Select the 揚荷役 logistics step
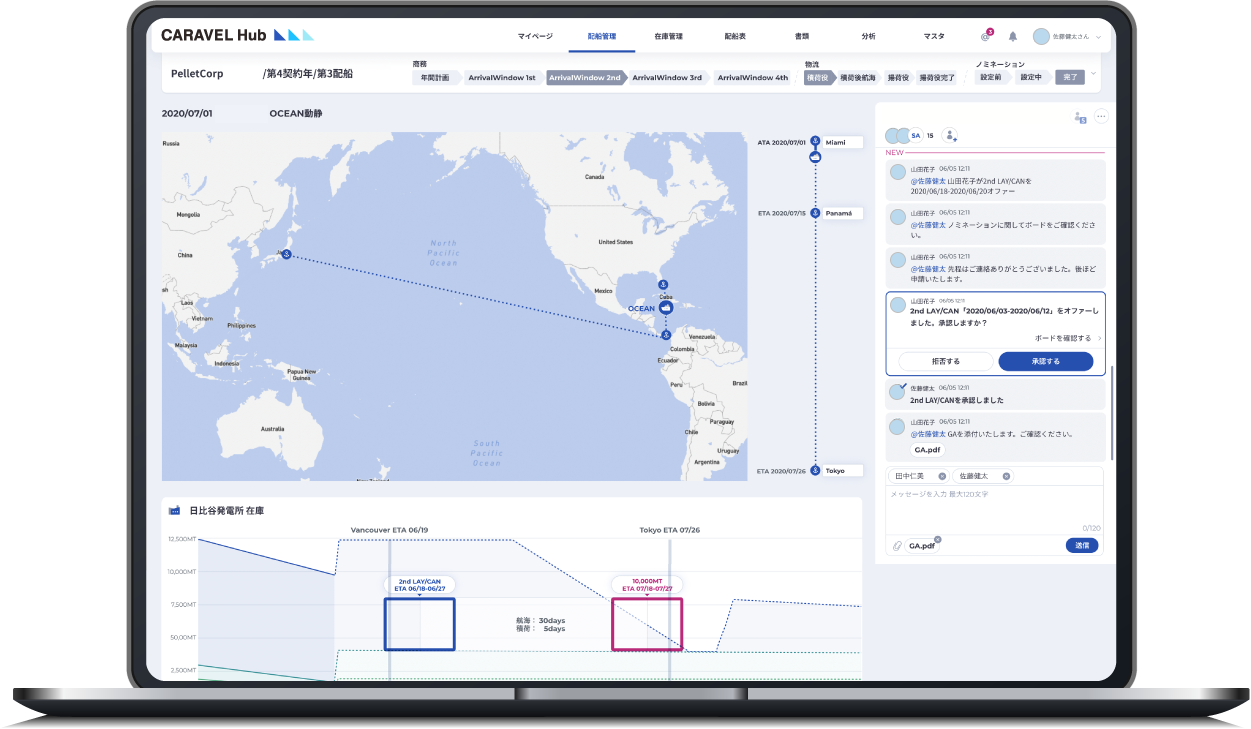 click(x=898, y=77)
